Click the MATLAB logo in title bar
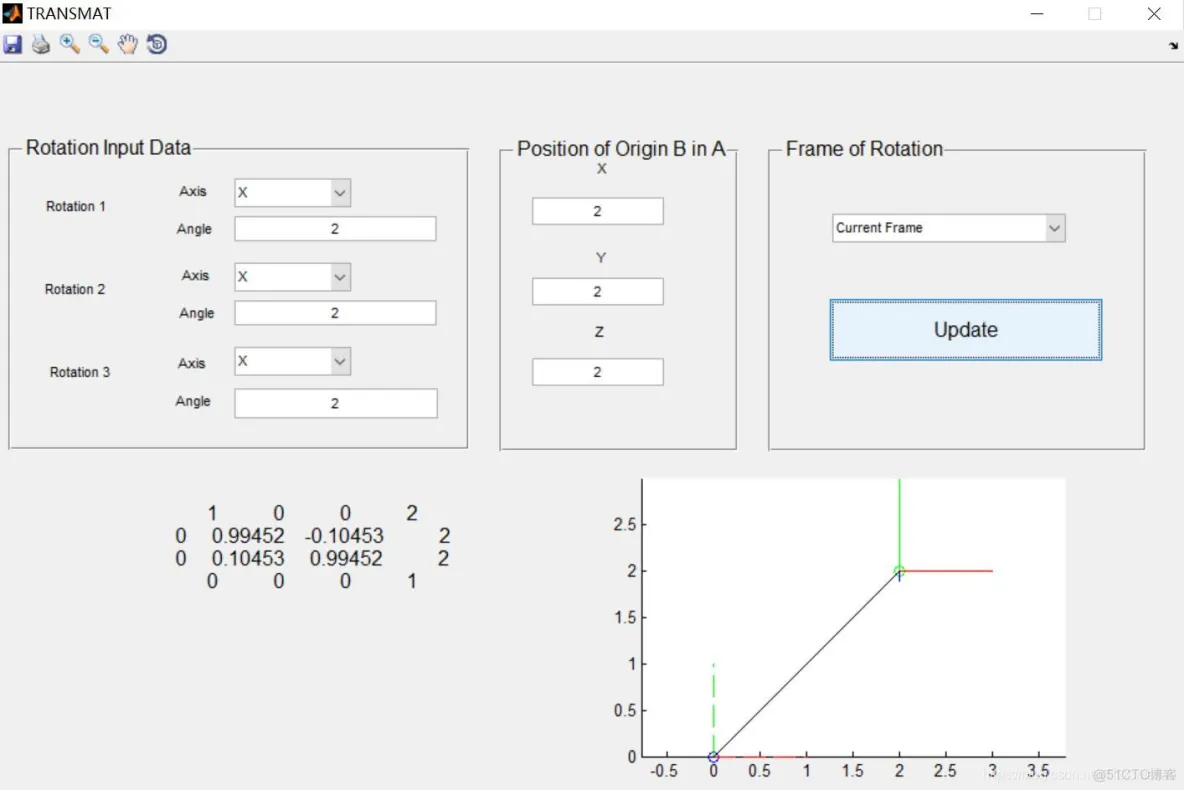1184x790 pixels. pyautogui.click(x=12, y=13)
